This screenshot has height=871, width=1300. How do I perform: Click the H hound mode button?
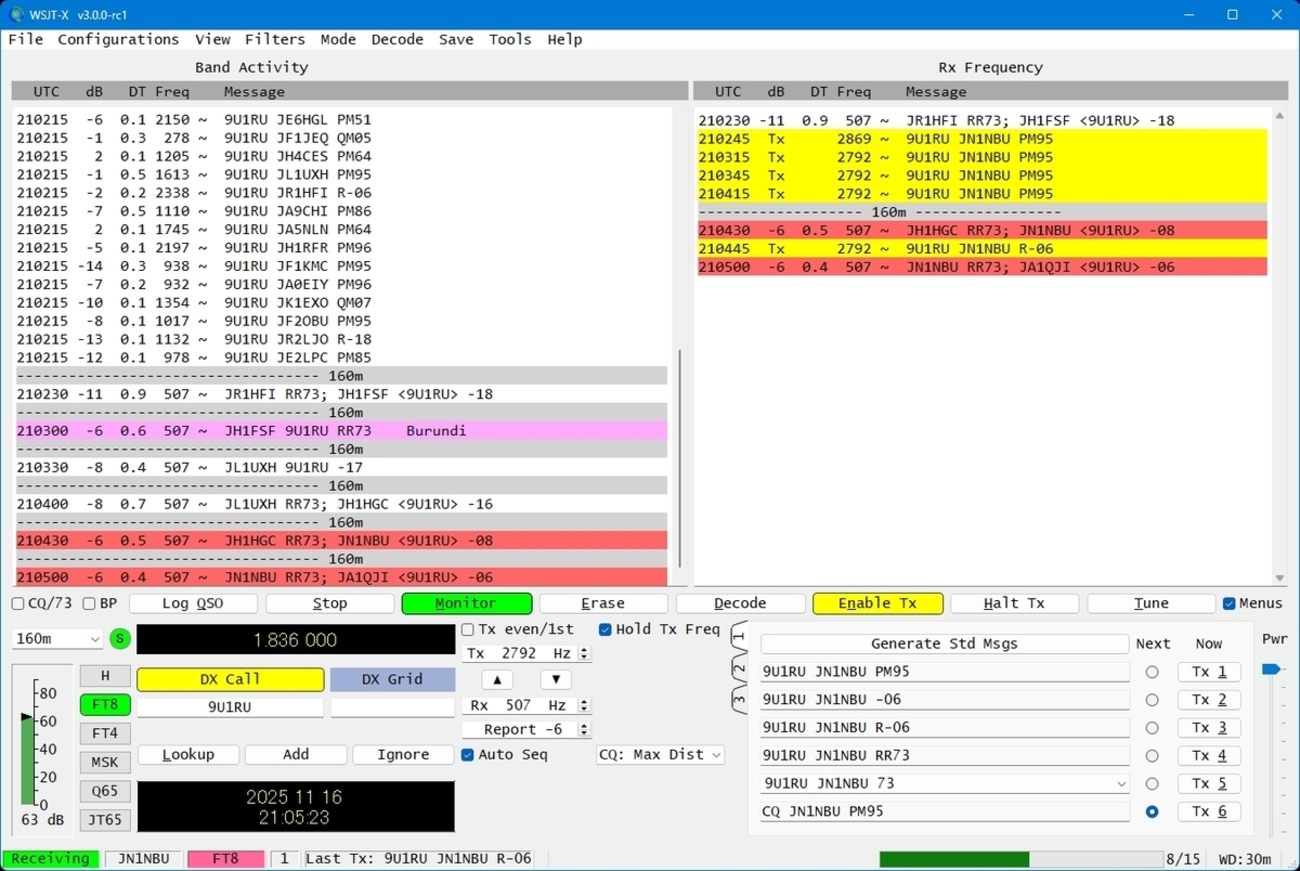pos(104,677)
